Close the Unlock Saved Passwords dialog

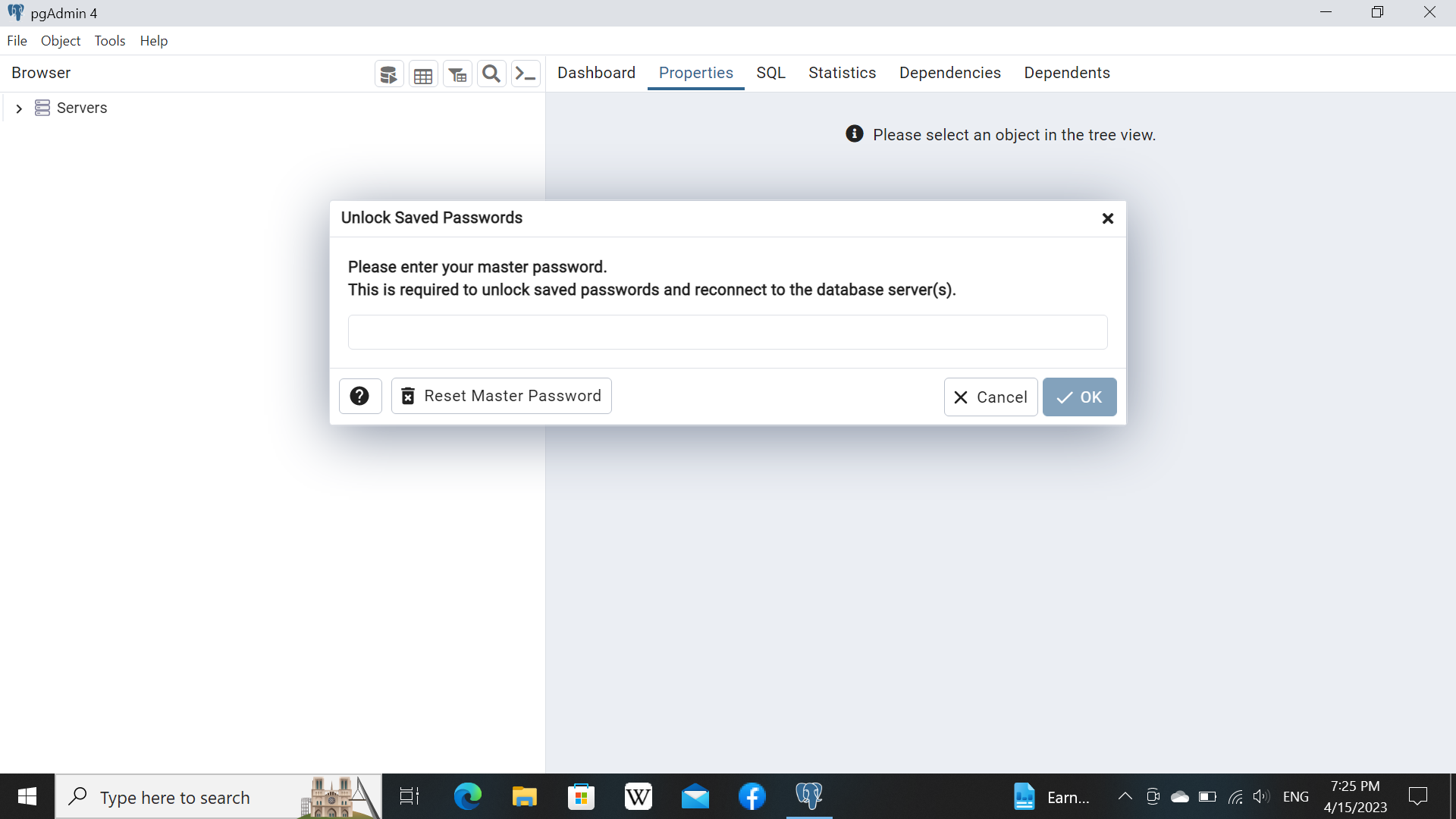pos(1107,218)
